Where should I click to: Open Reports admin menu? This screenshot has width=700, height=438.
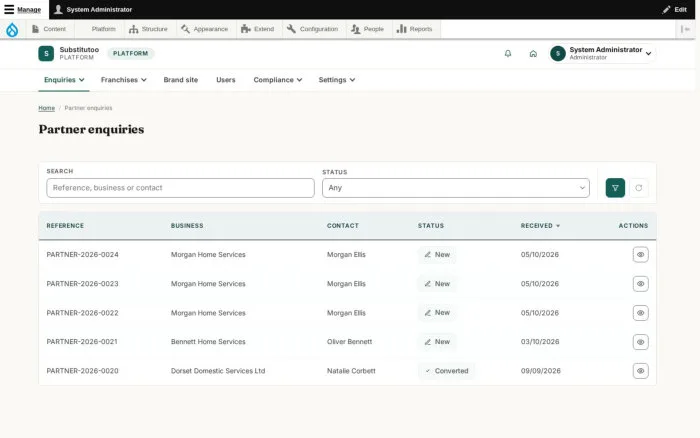tap(415, 29)
